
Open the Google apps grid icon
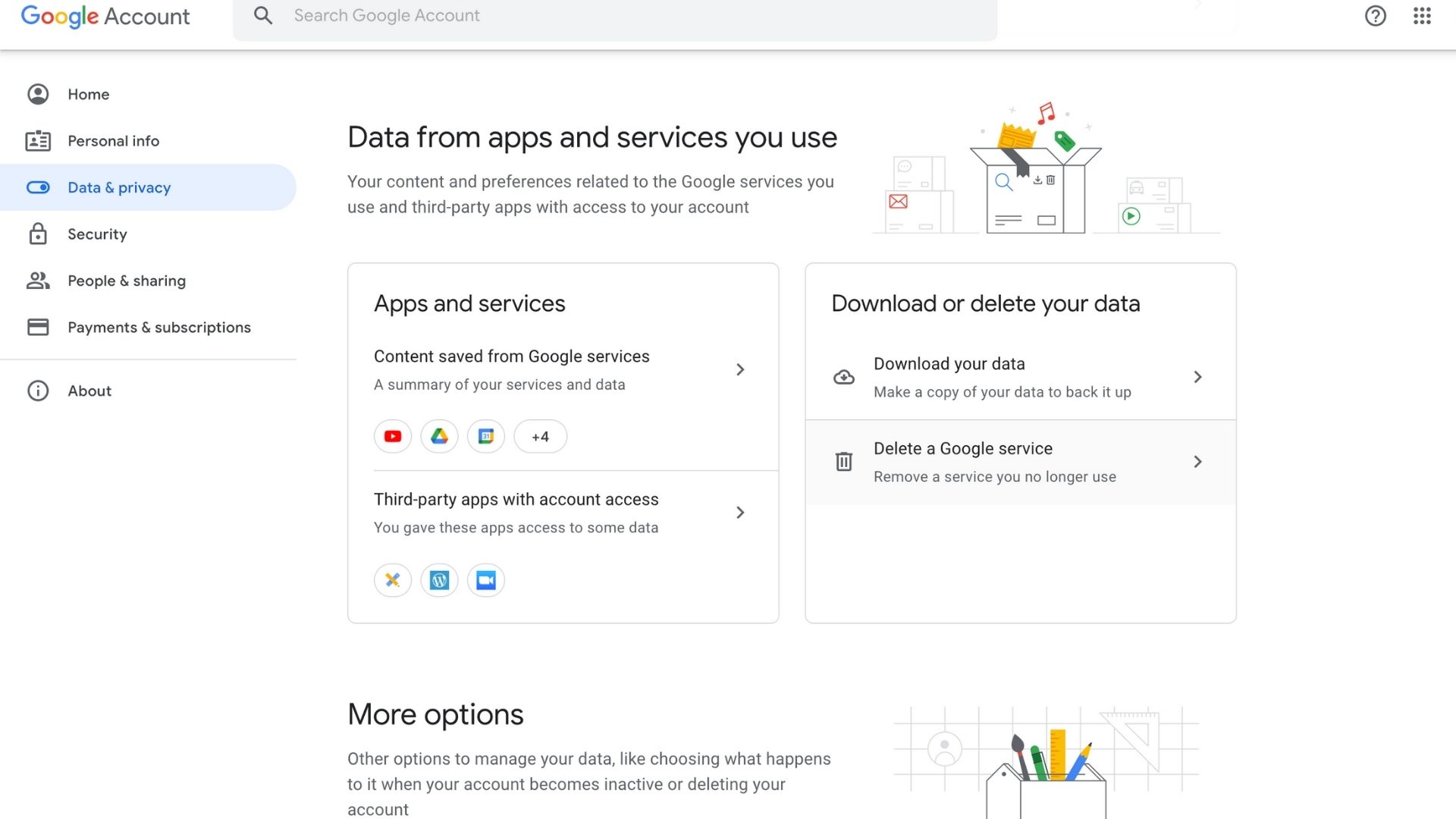tap(1422, 16)
